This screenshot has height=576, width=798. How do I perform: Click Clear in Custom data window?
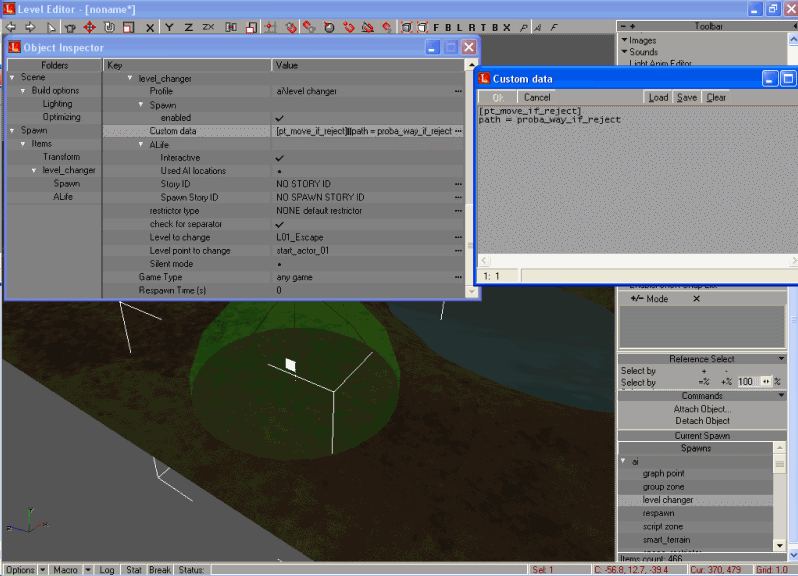[716, 97]
